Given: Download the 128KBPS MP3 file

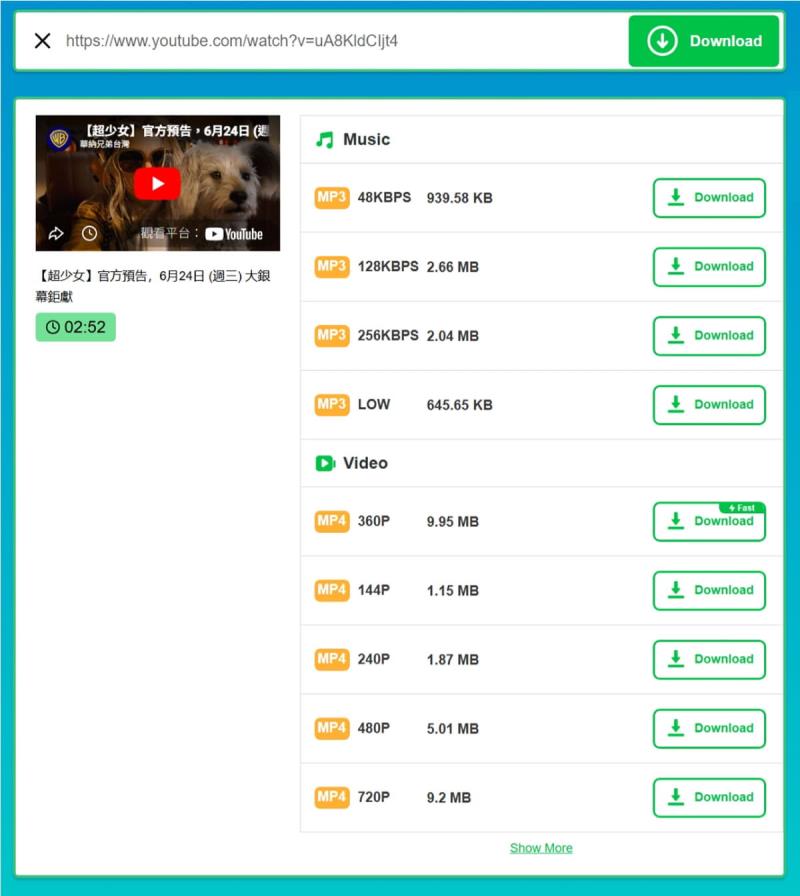Looking at the screenshot, I should 709,266.
